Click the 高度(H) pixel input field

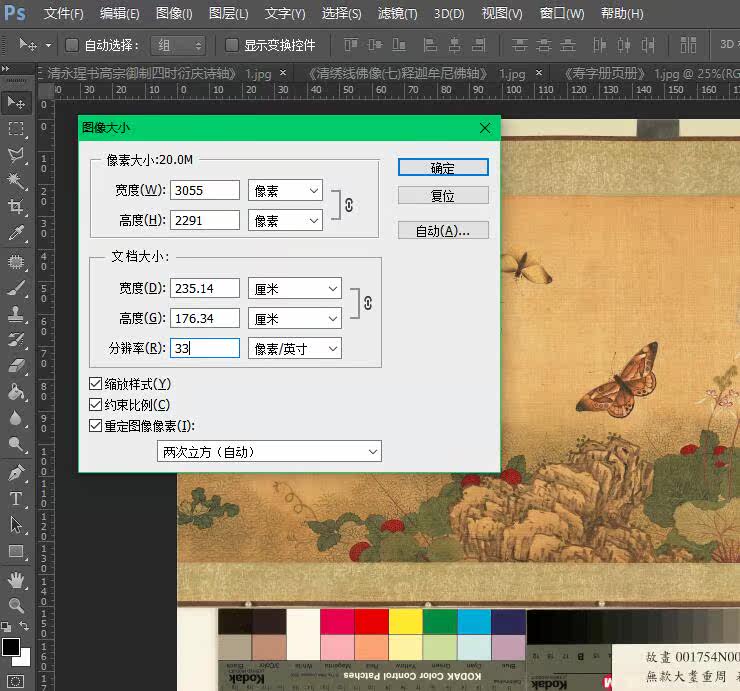205,220
